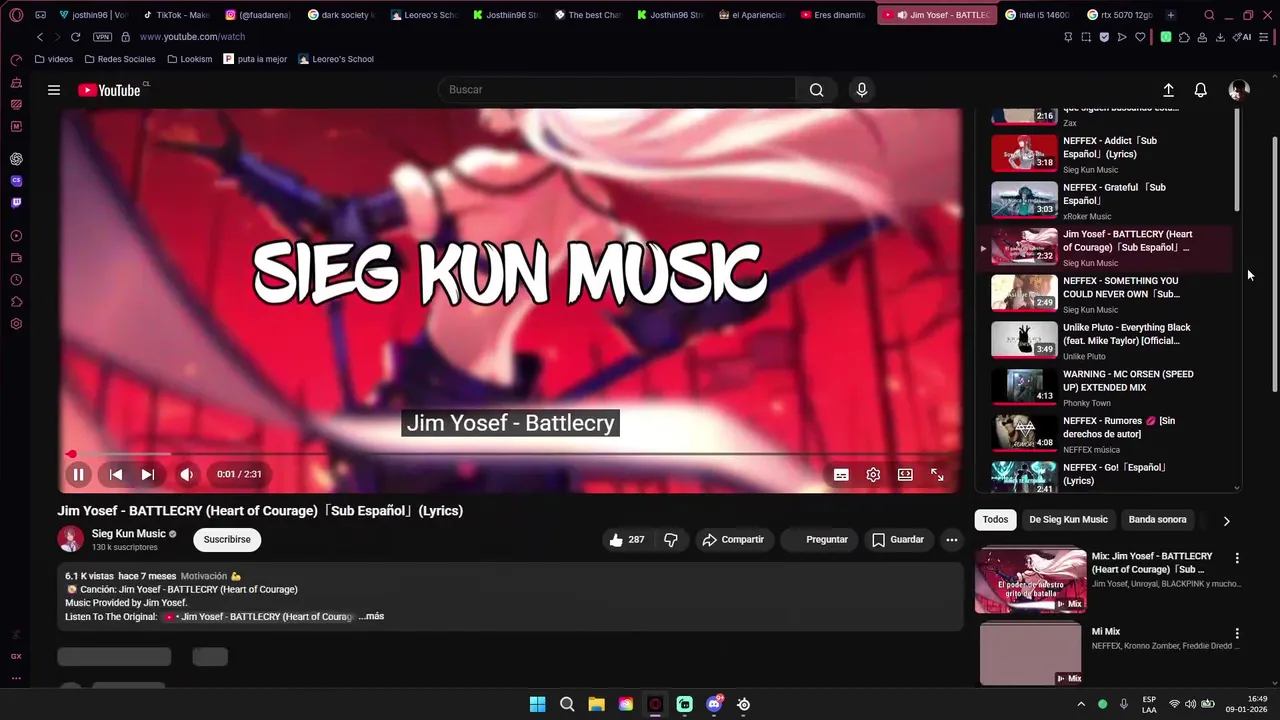
Task: Switch to the dark society Google tab
Action: point(341,15)
